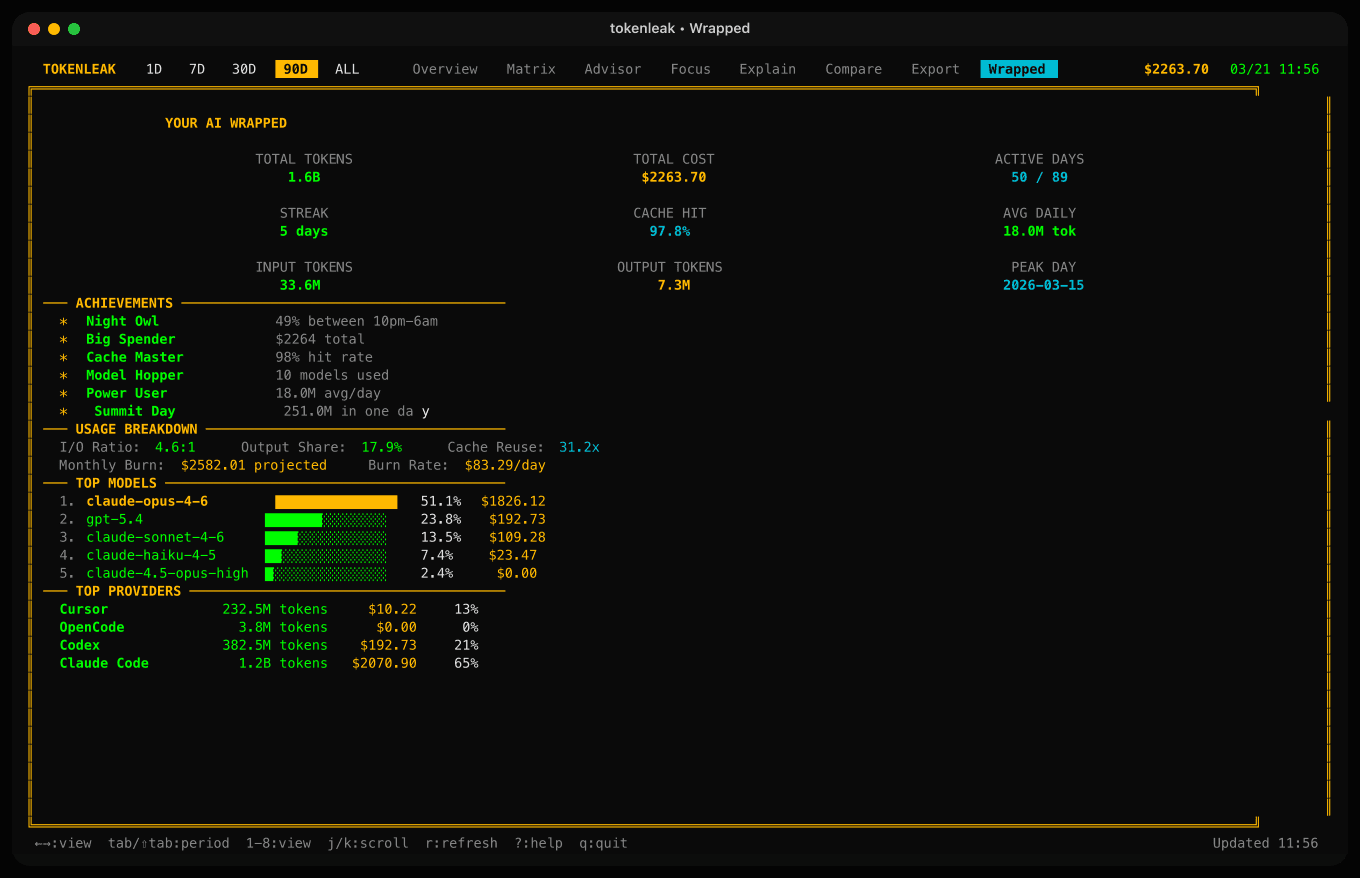Select the Summit Day achievement
The width and height of the screenshot is (1360, 878).
coord(135,411)
